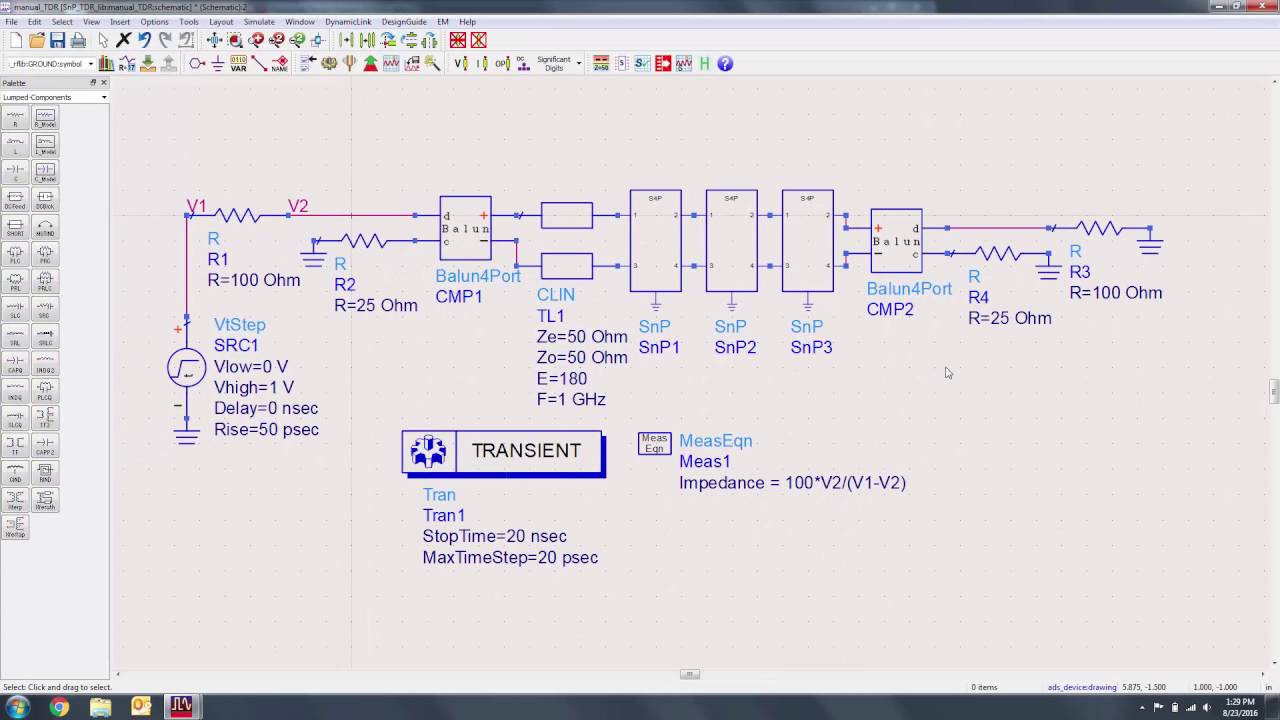Image resolution: width=1280 pixels, height=720 pixels.
Task: Open Chrome from the taskbar
Action: coord(59,707)
